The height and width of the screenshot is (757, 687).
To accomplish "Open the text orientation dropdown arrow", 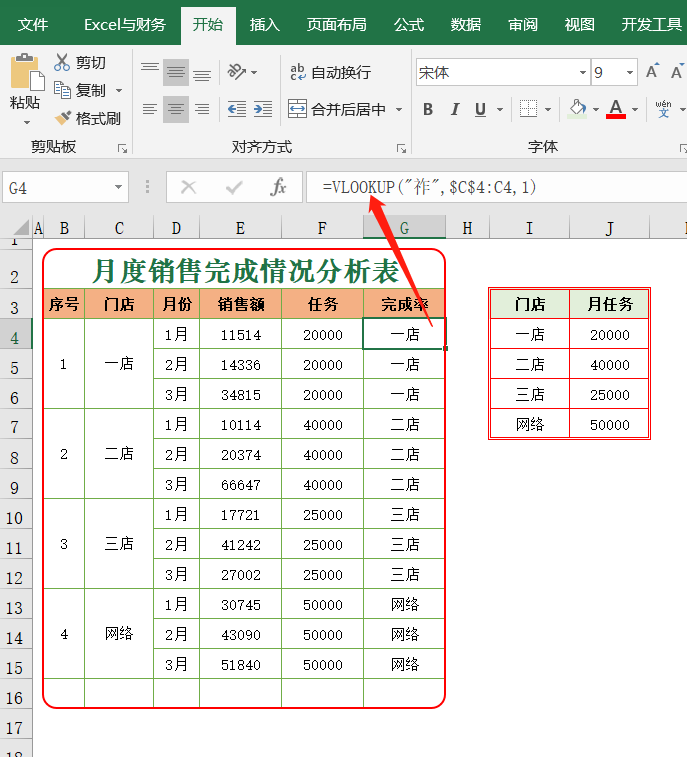I will (254, 72).
